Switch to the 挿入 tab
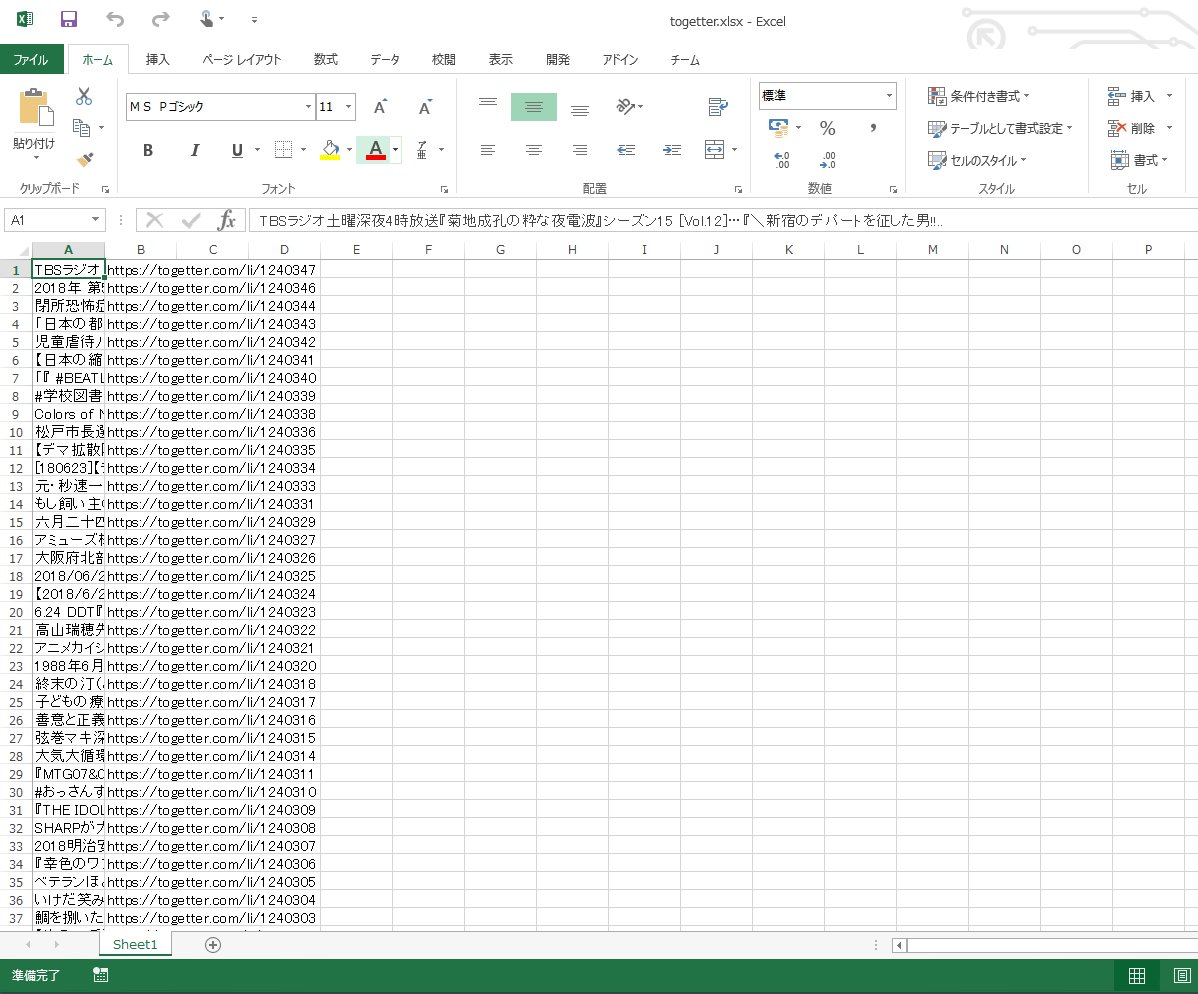The width and height of the screenshot is (1198, 994). [x=157, y=60]
